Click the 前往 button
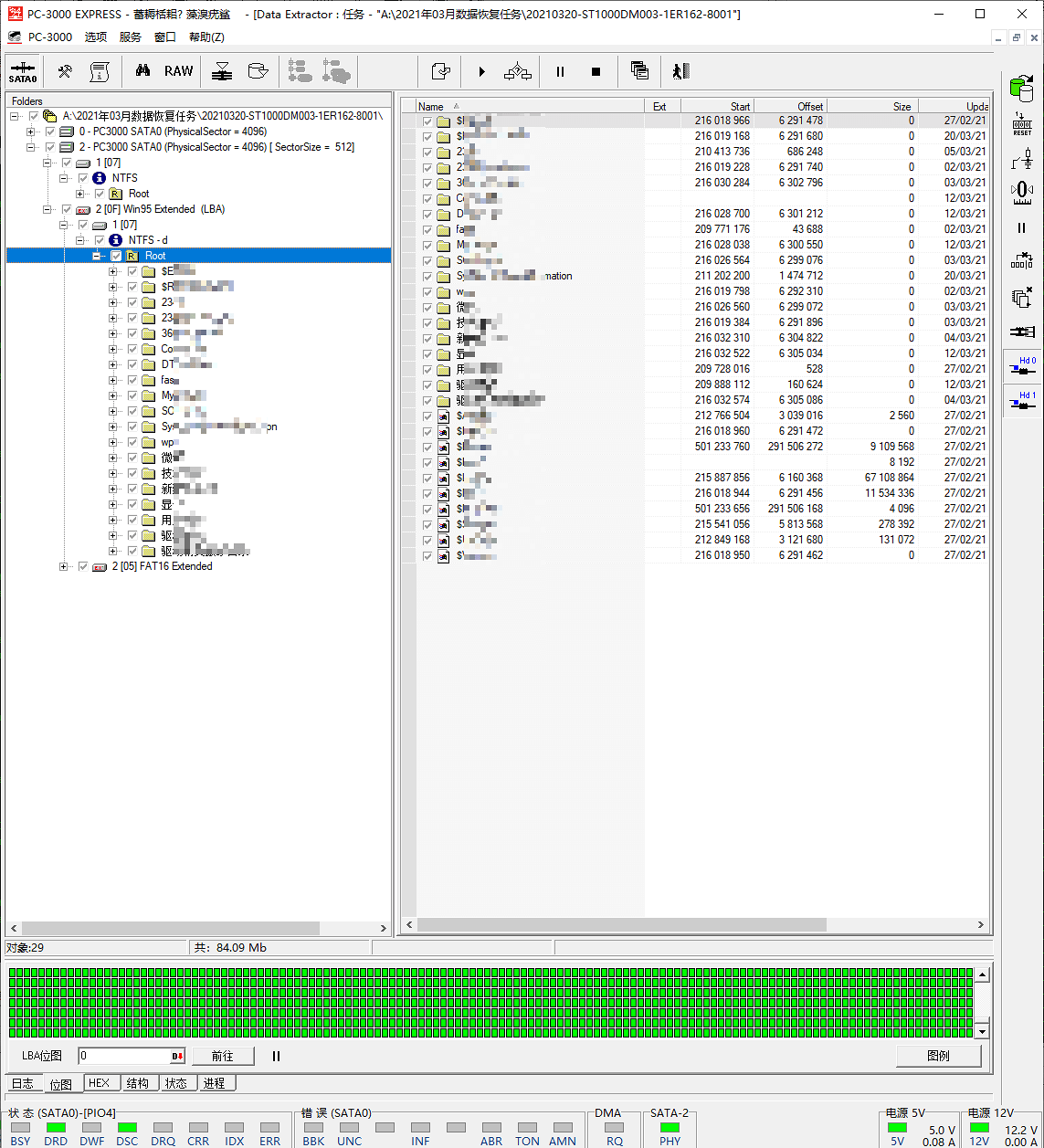Screen dimensions: 1044x1148 (222, 1056)
